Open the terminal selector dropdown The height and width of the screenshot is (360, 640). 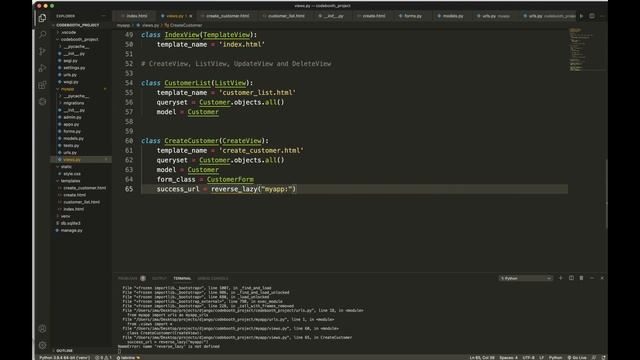[x=526, y=278]
